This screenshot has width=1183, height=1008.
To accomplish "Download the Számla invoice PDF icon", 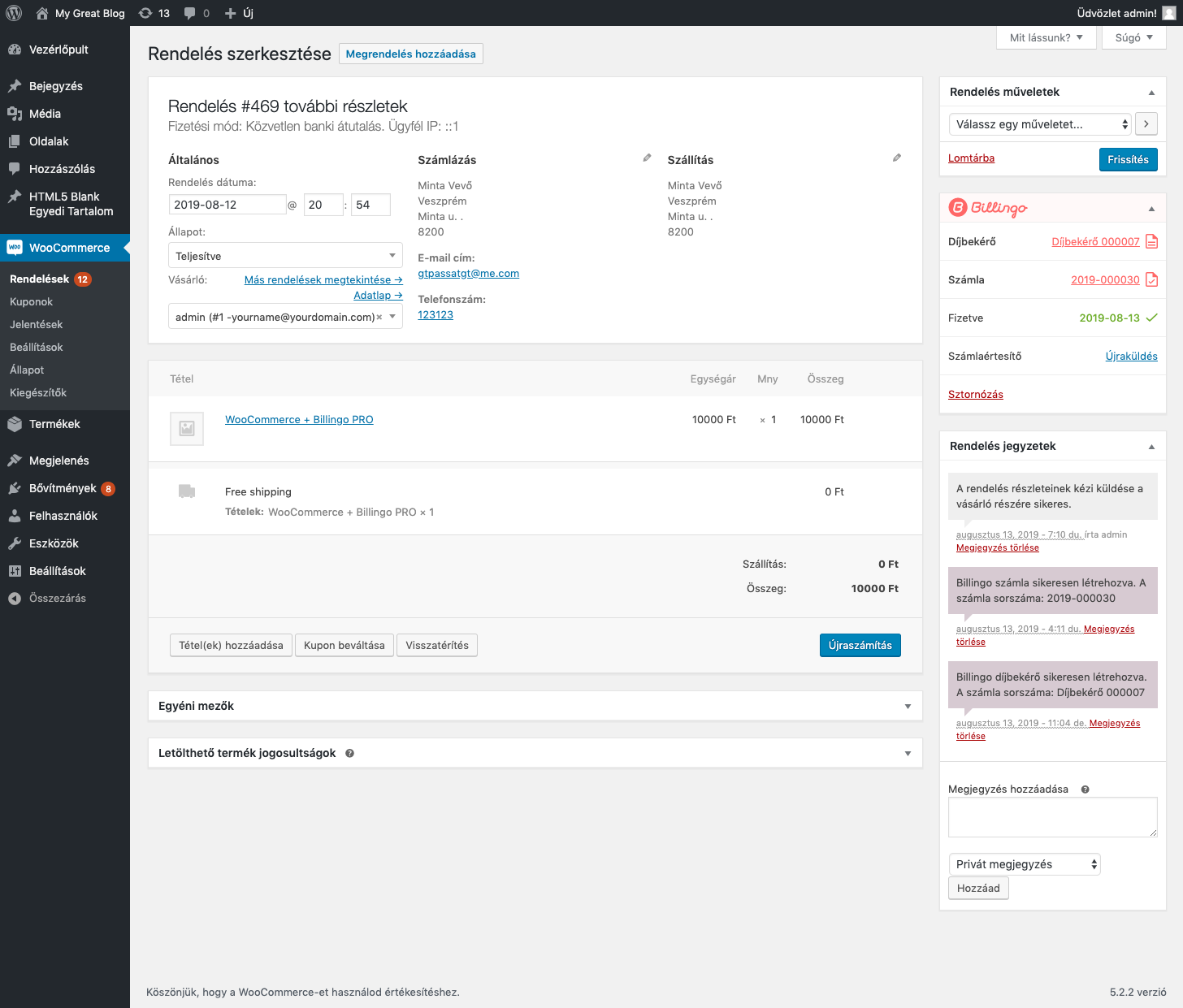I will coord(1151,279).
